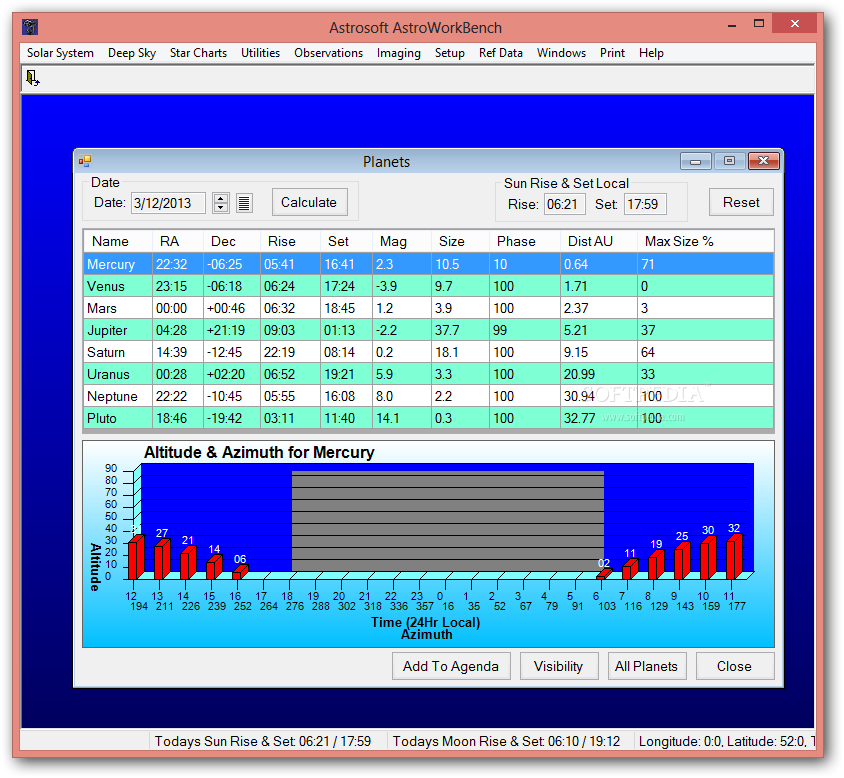
Task: Click the Reset button
Action: (x=741, y=202)
